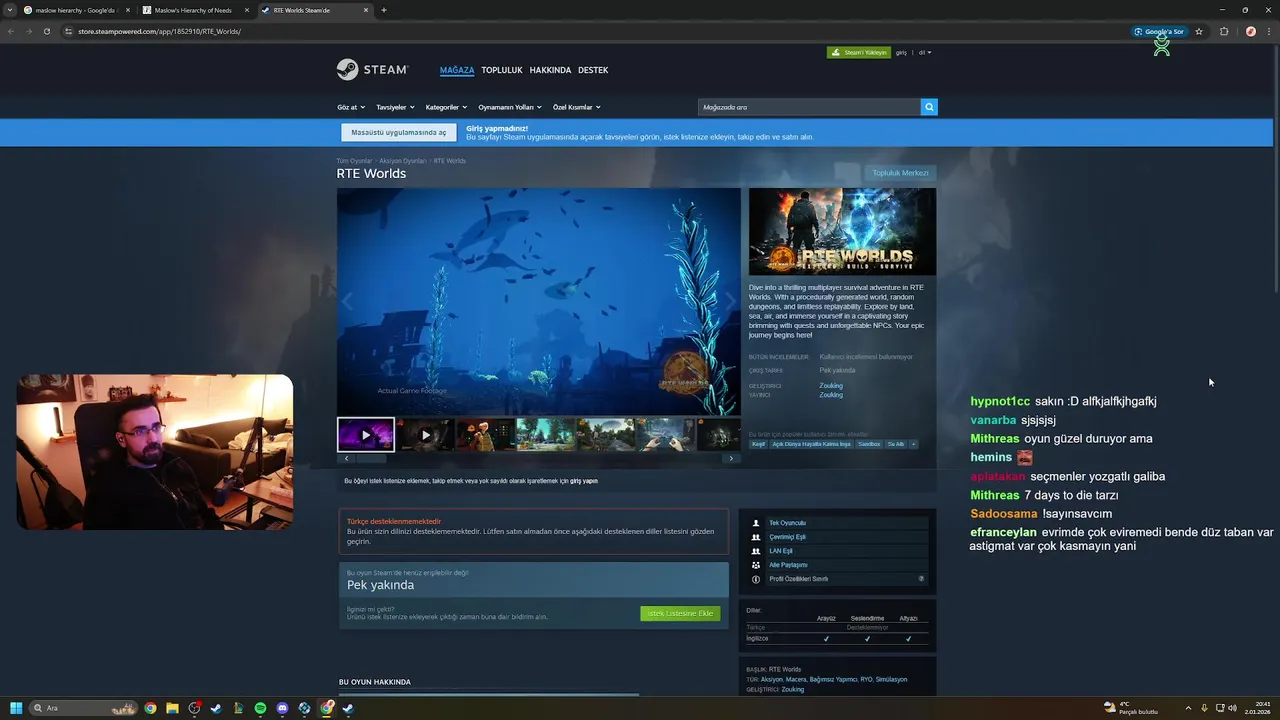
Task: Click the Mağazada ara search field
Action: 809,107
